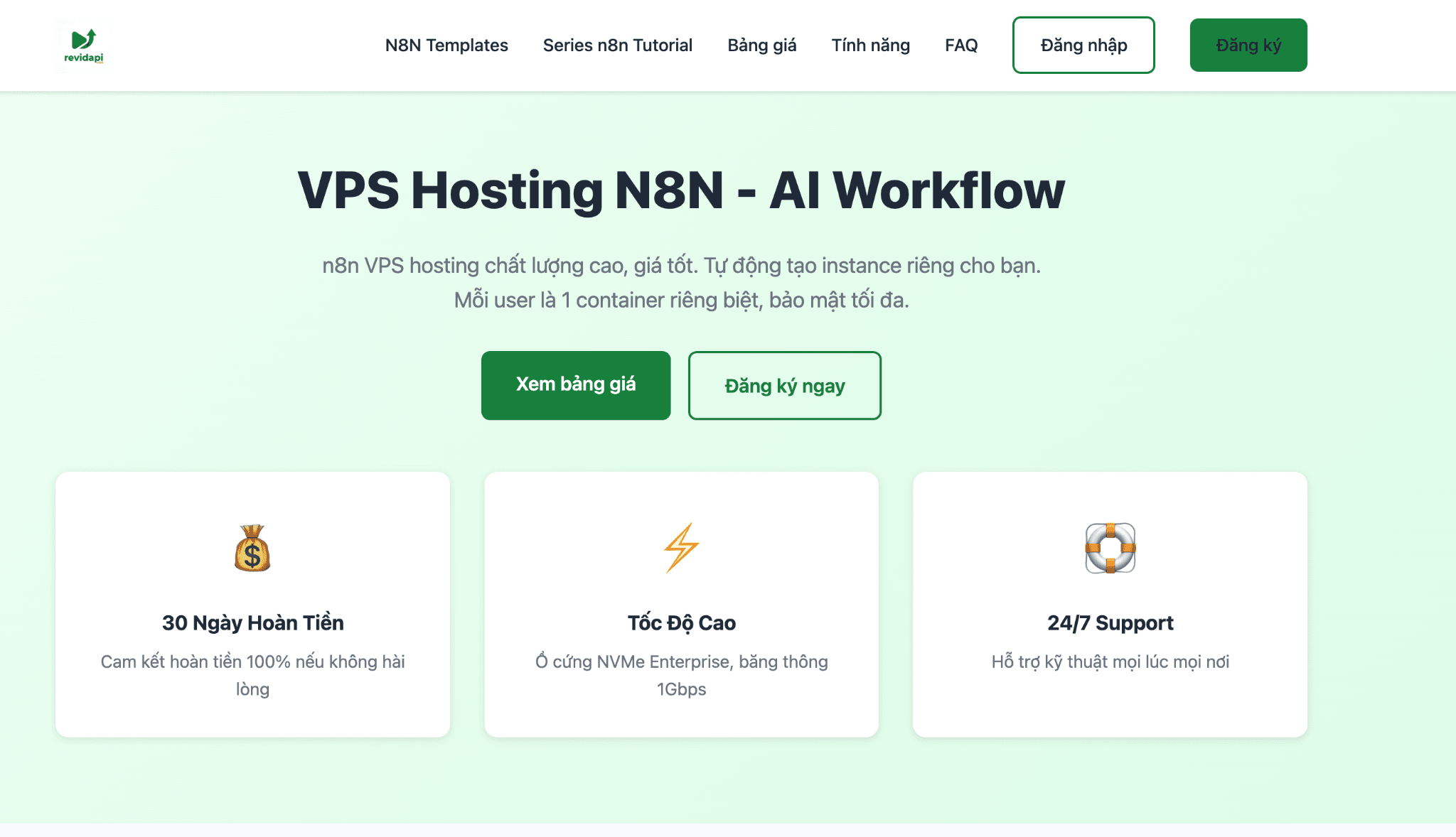Click the main heading VPS Hosting N8N
Image resolution: width=1456 pixels, height=837 pixels.
click(x=681, y=190)
